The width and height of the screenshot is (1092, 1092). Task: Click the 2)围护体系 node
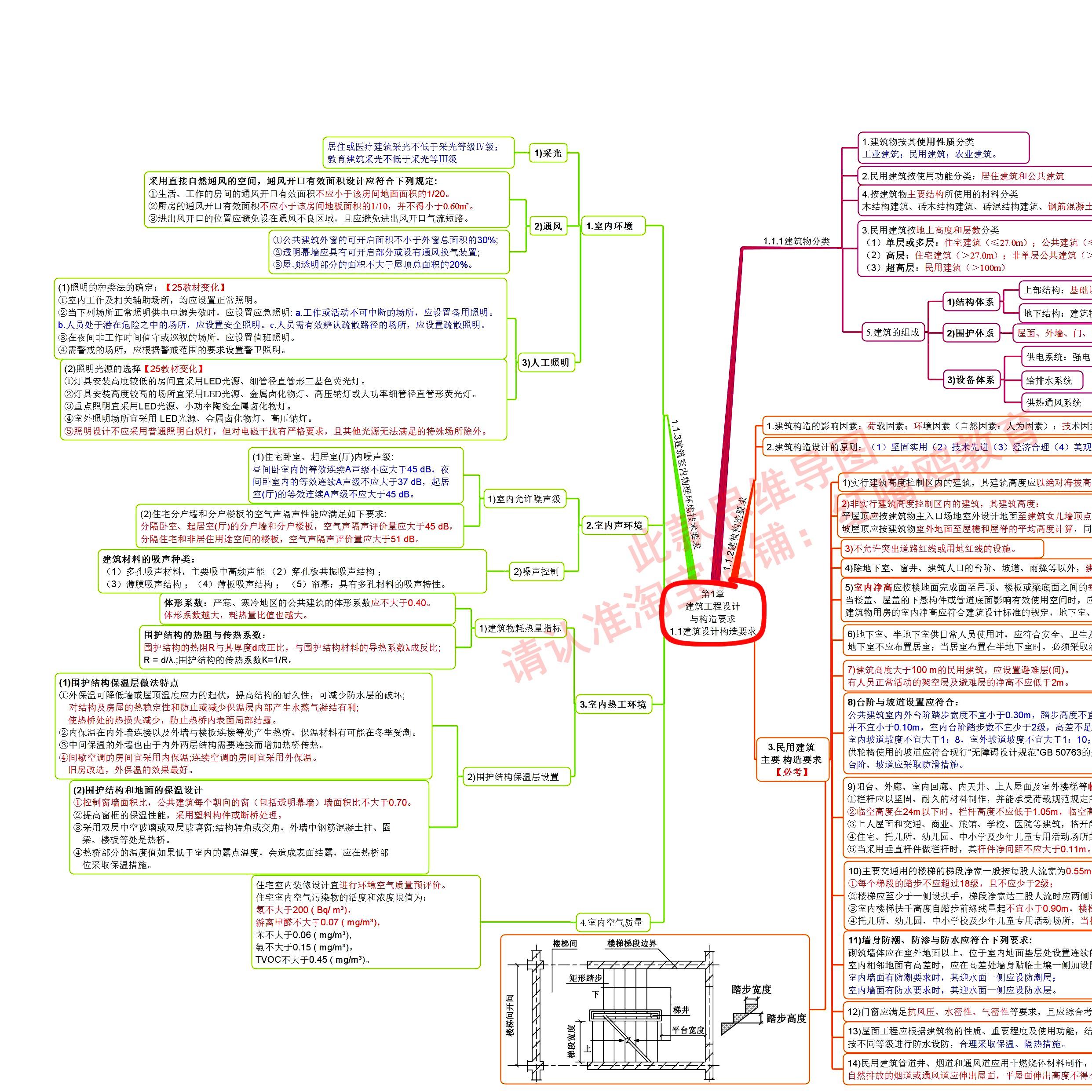971,333
